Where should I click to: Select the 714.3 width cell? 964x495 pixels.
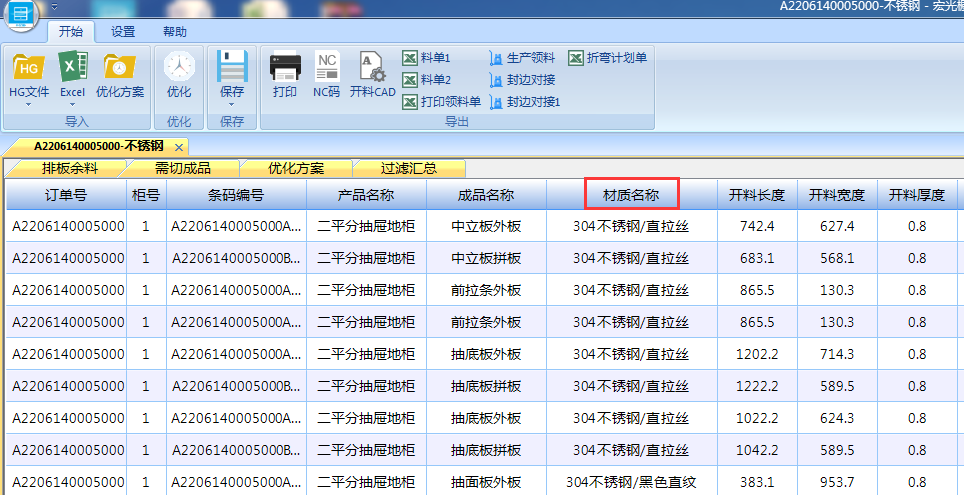click(x=837, y=354)
